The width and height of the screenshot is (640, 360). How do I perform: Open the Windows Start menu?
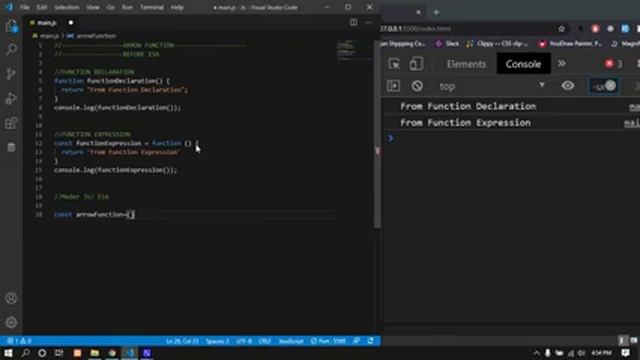8,353
